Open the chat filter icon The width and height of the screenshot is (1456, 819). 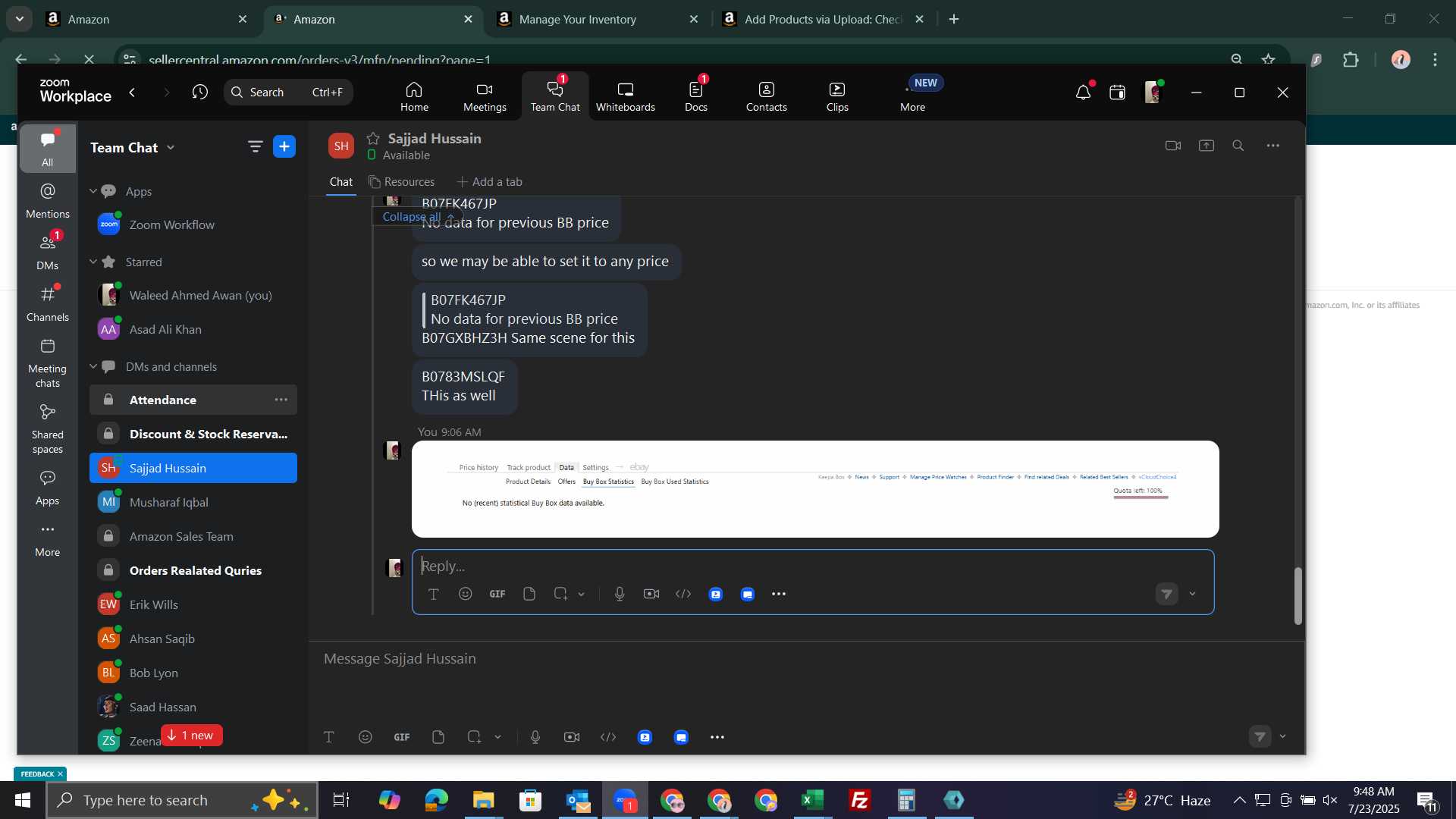pos(255,147)
